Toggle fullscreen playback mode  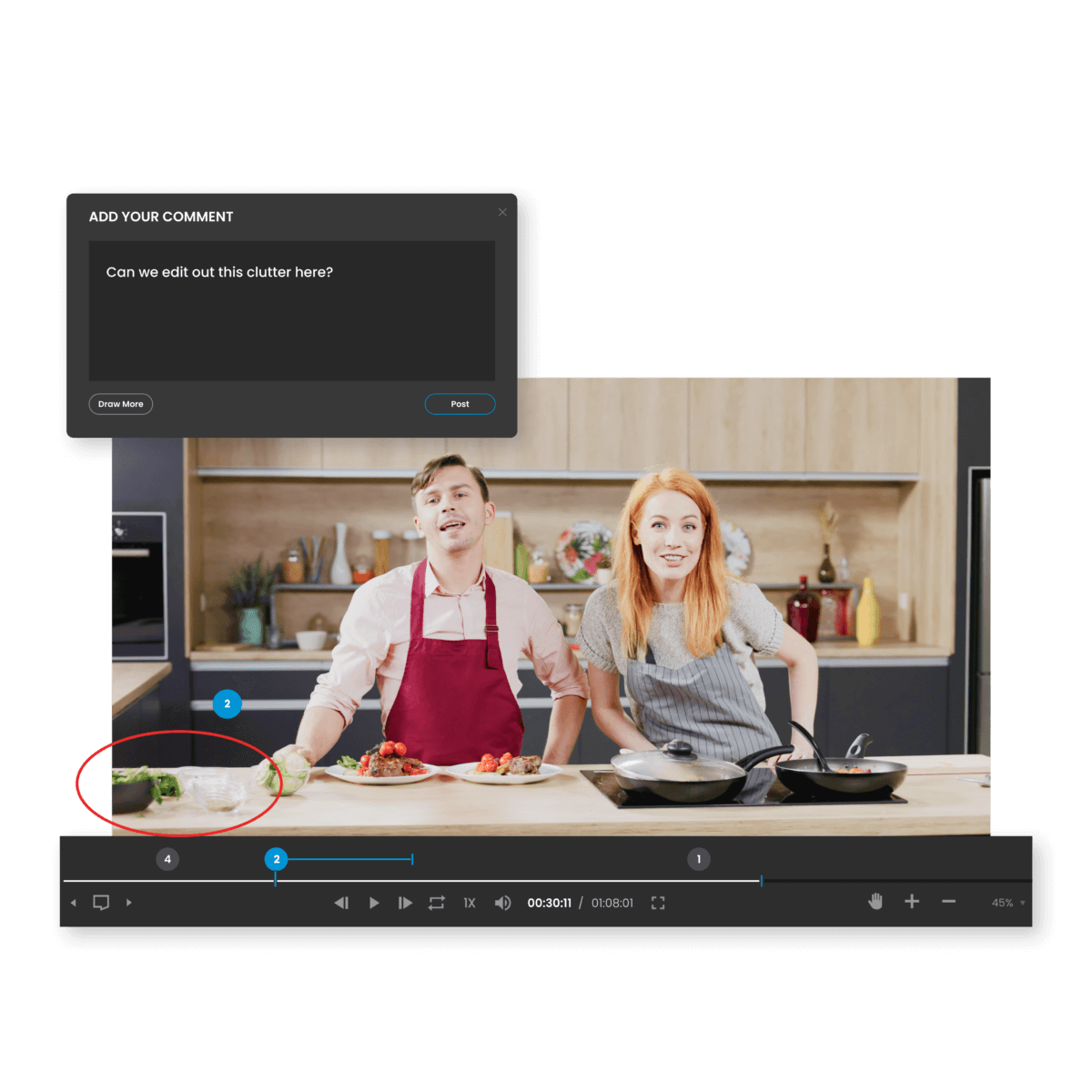click(658, 903)
